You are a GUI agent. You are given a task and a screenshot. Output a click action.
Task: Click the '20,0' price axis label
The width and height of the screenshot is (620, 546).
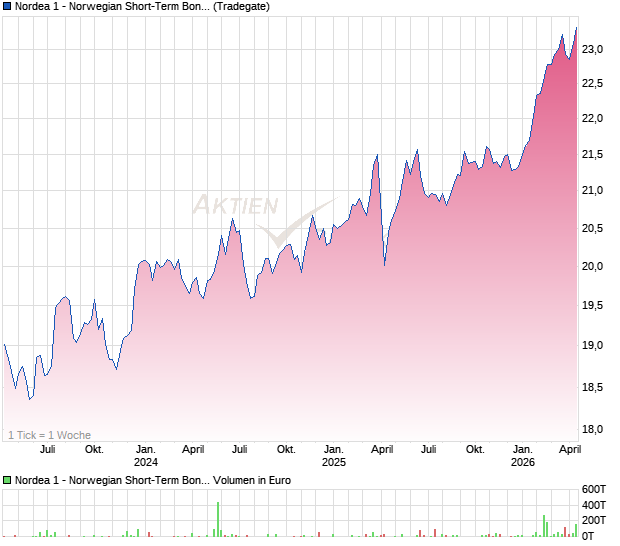tap(592, 266)
